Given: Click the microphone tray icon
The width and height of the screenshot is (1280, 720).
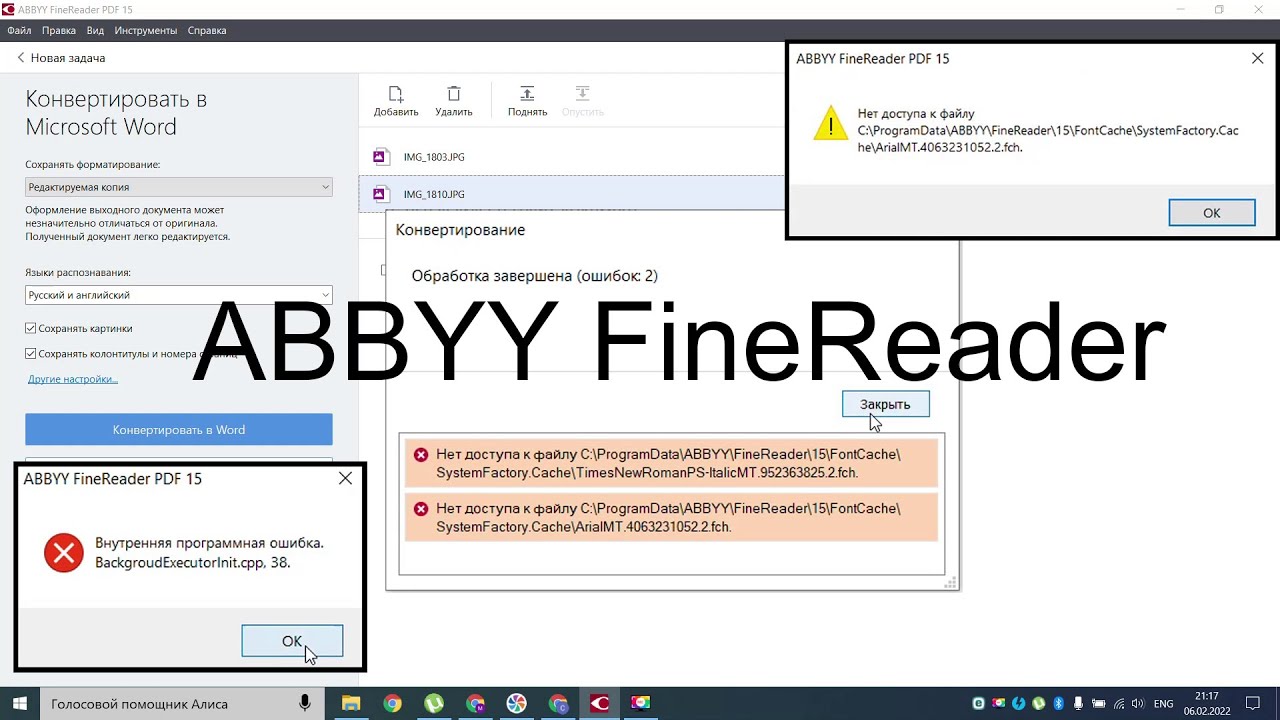Looking at the screenshot, I should [x=1079, y=704].
